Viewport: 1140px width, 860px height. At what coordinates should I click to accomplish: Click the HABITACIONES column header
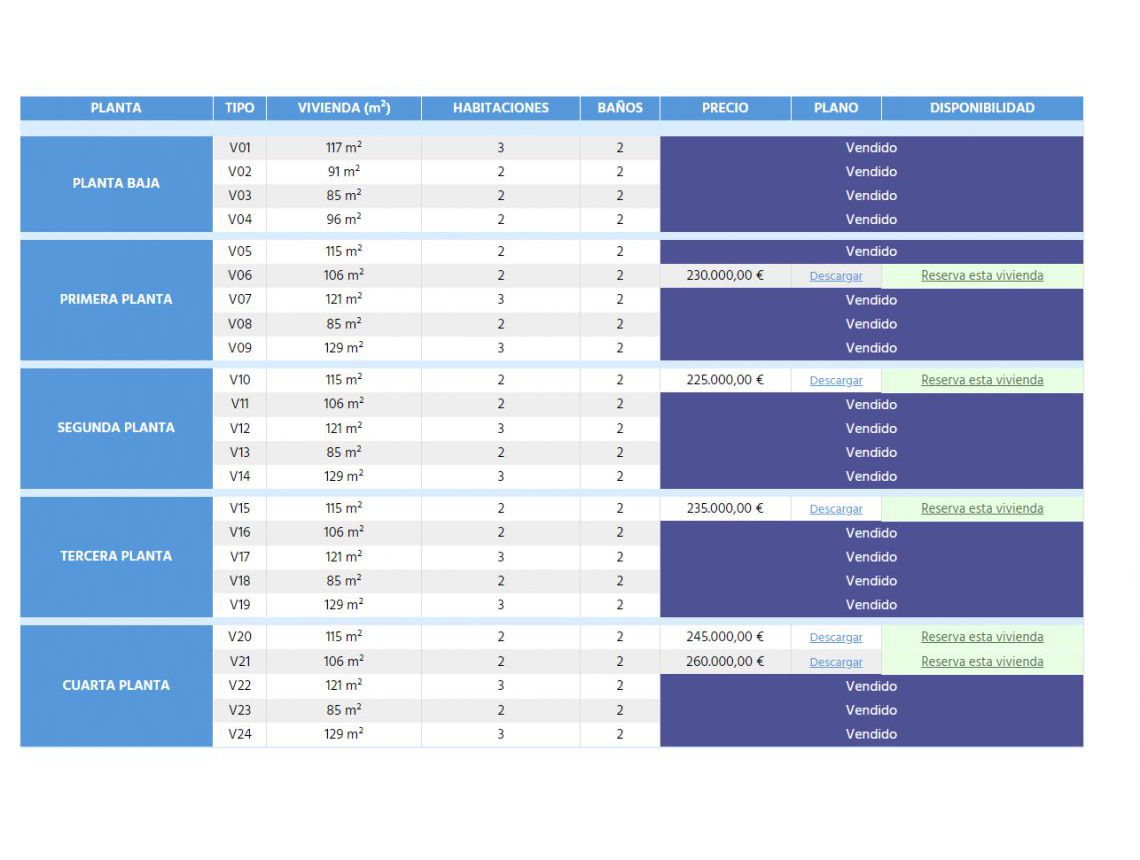click(x=500, y=108)
